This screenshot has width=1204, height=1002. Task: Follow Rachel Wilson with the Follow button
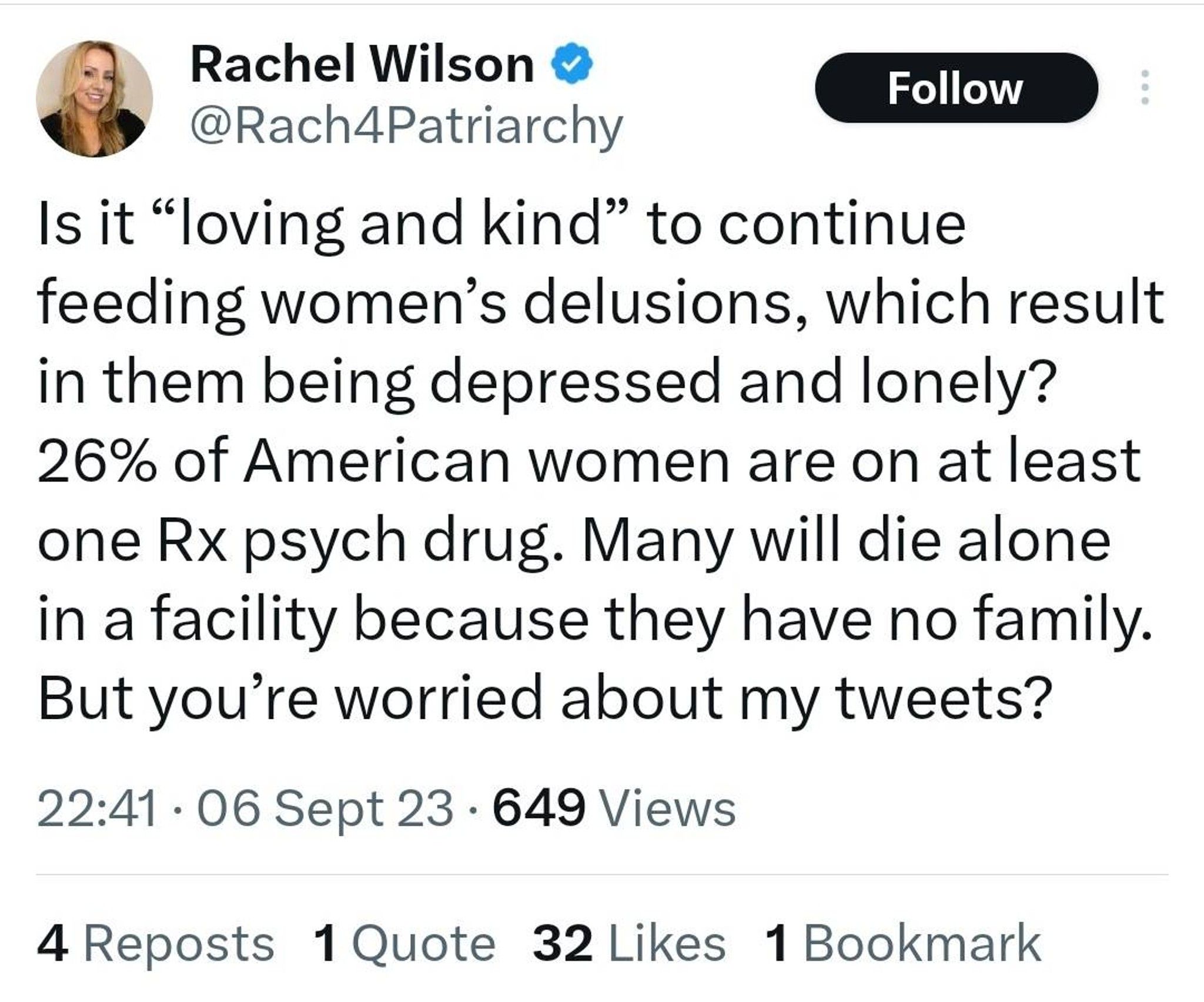pos(956,88)
